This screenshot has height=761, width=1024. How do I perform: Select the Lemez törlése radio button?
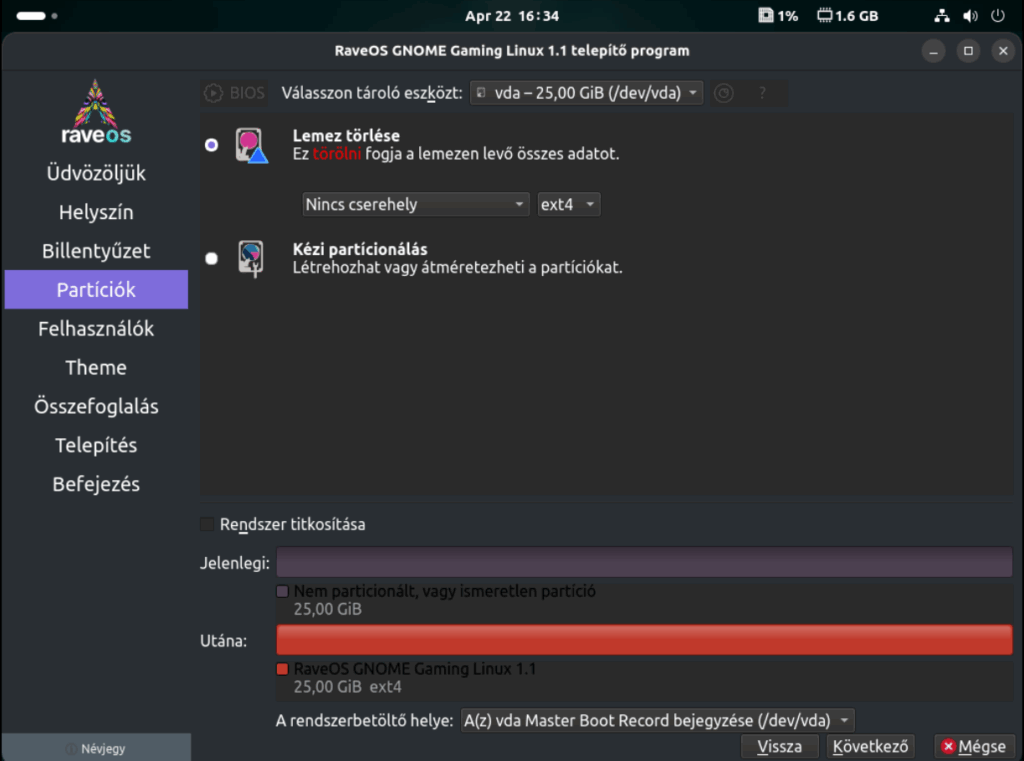(x=211, y=144)
